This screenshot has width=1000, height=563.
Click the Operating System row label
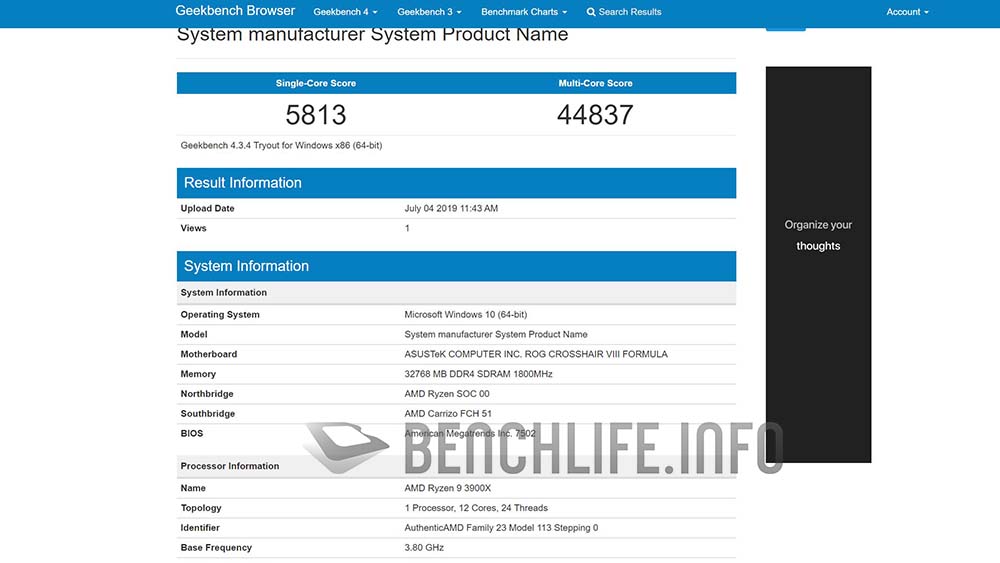220,315
